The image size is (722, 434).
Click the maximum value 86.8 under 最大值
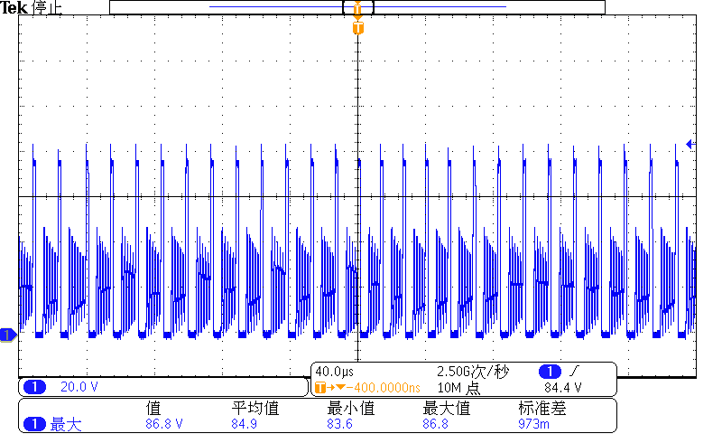coord(435,424)
